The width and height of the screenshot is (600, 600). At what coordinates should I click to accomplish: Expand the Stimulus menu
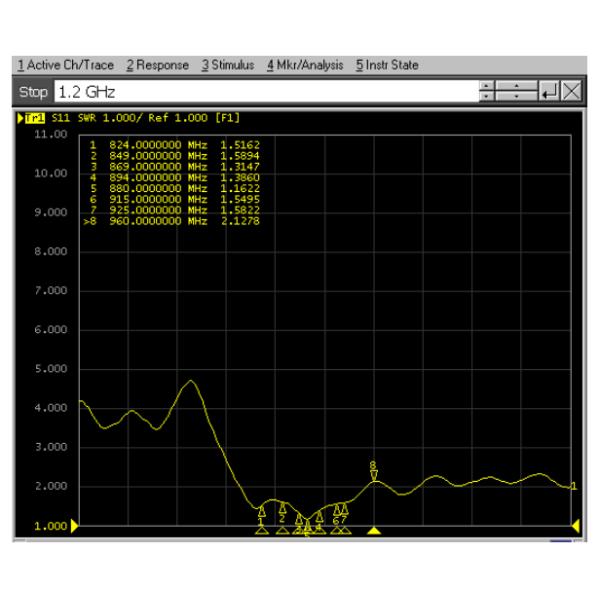click(x=230, y=65)
